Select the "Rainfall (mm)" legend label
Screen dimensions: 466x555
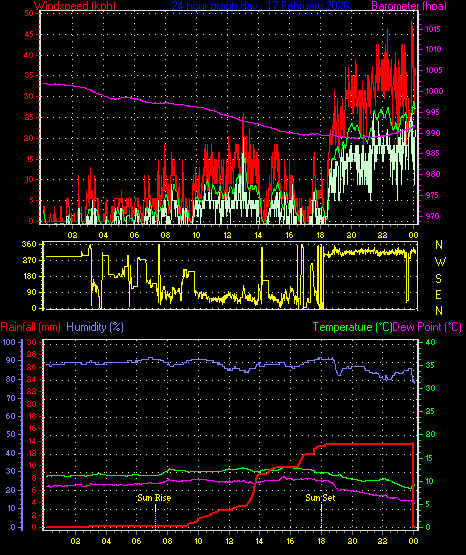pos(30,327)
